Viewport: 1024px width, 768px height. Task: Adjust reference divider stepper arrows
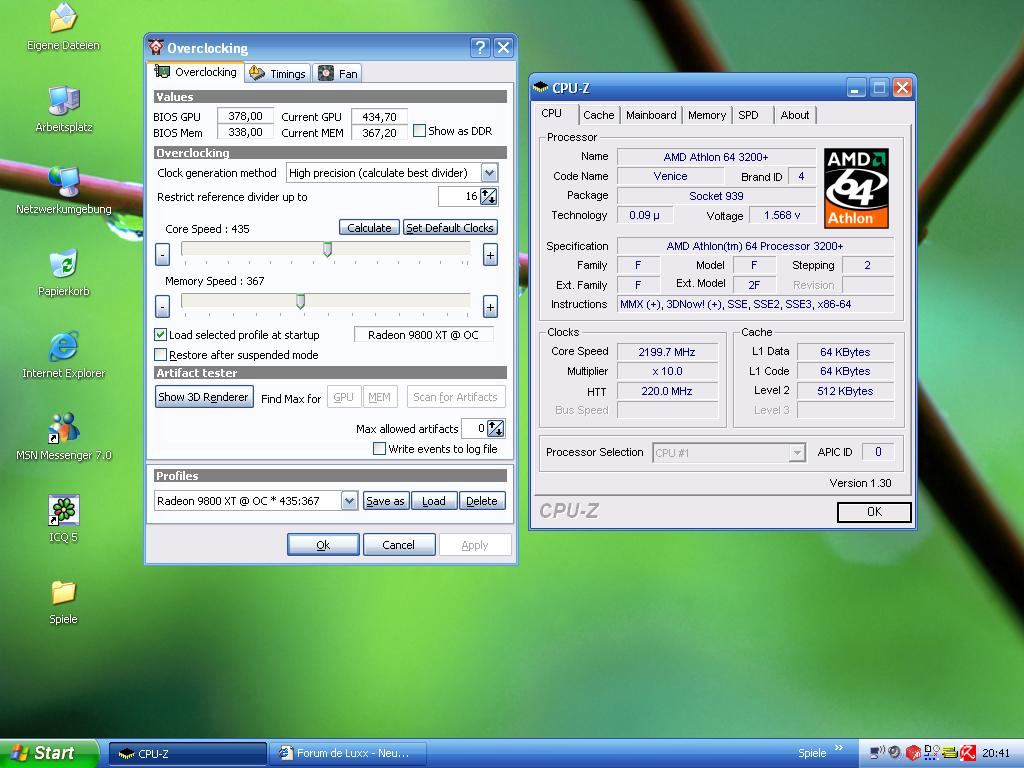pos(488,196)
